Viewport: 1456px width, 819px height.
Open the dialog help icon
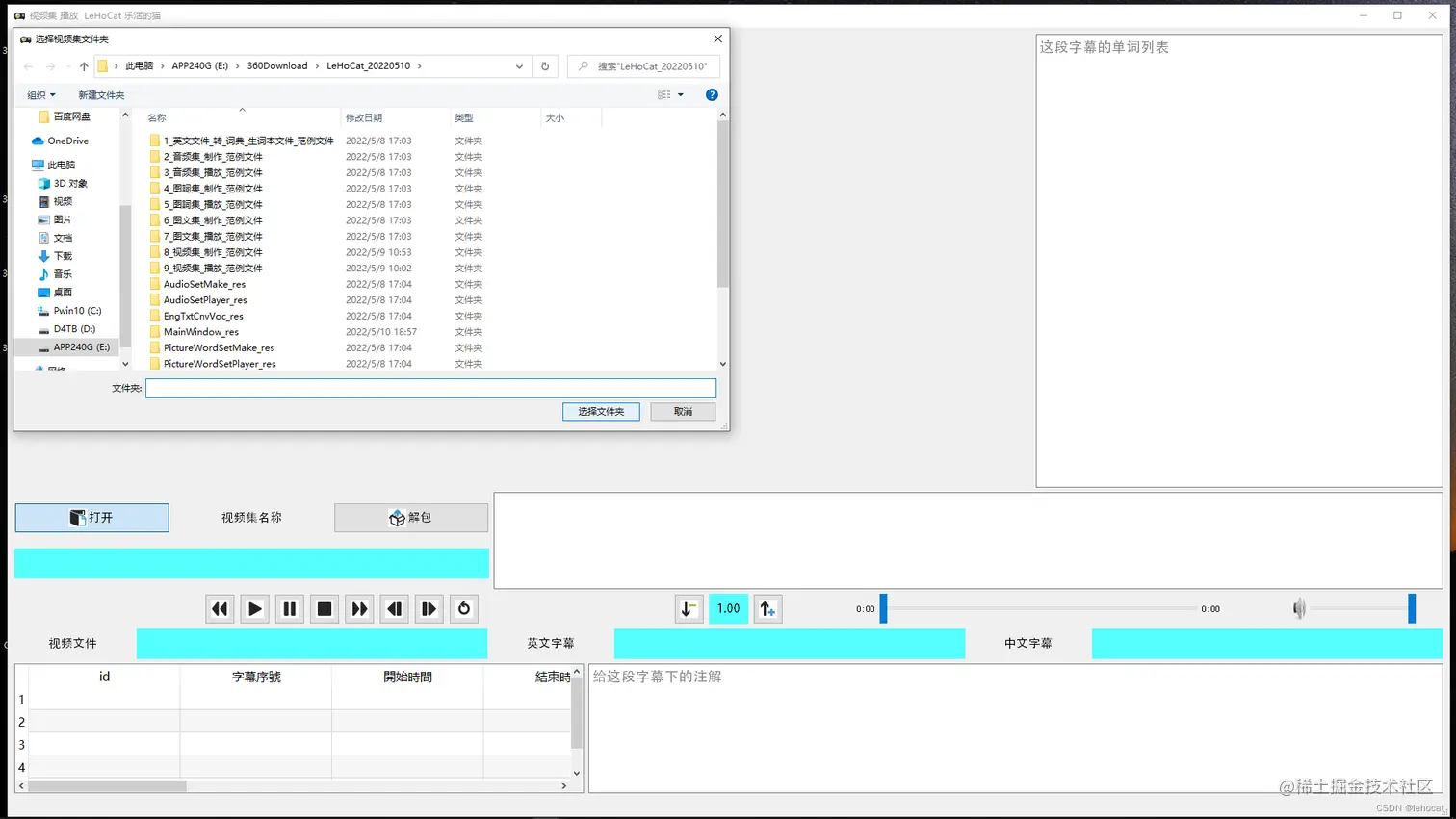(712, 94)
